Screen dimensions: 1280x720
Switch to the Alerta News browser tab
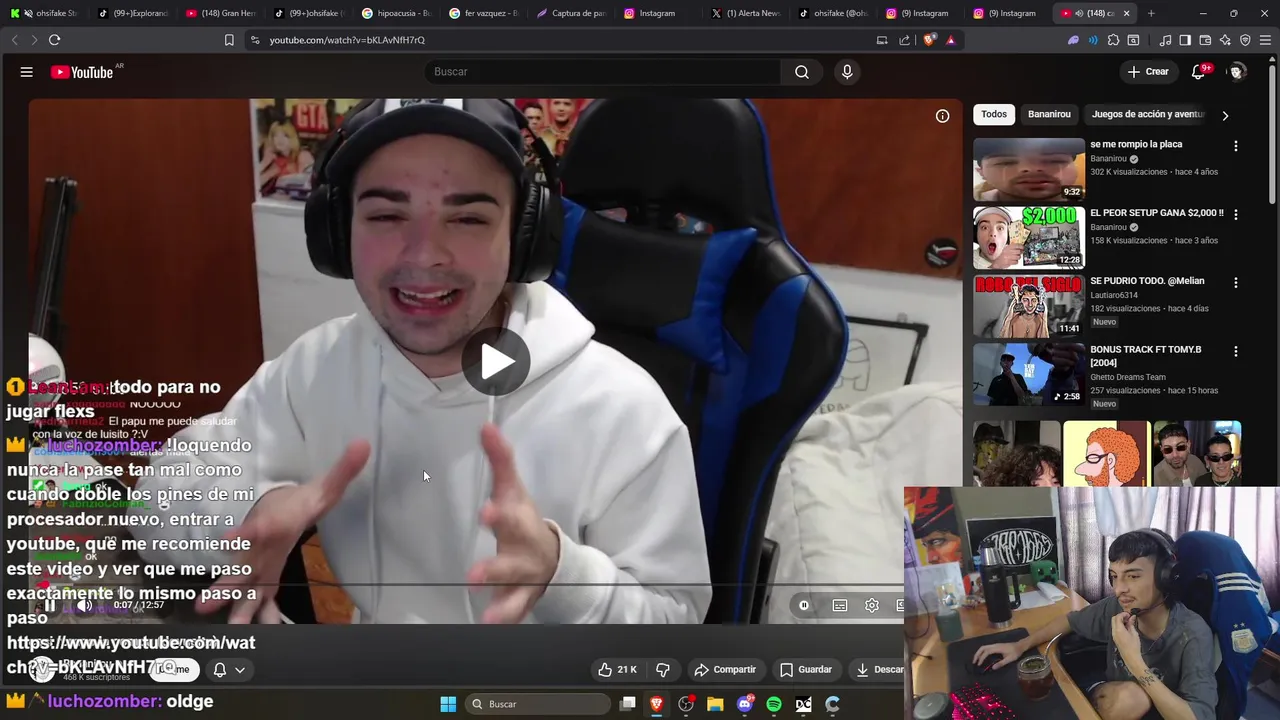(x=746, y=13)
